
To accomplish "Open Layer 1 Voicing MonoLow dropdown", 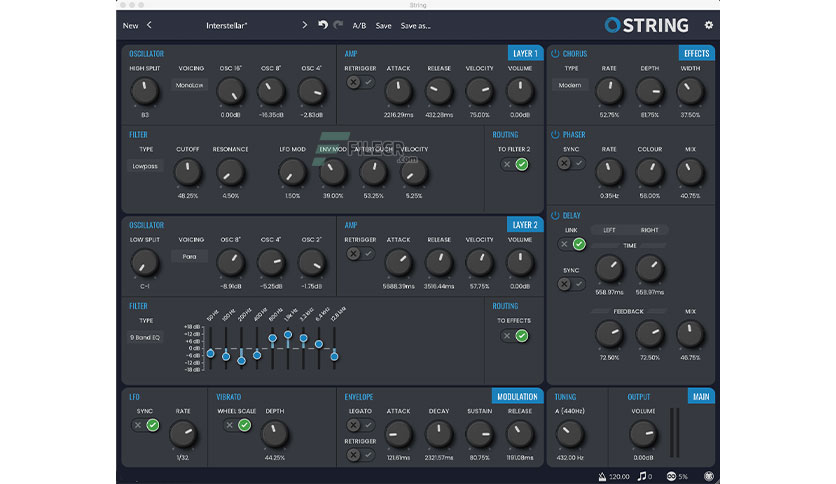I will tap(189, 85).
